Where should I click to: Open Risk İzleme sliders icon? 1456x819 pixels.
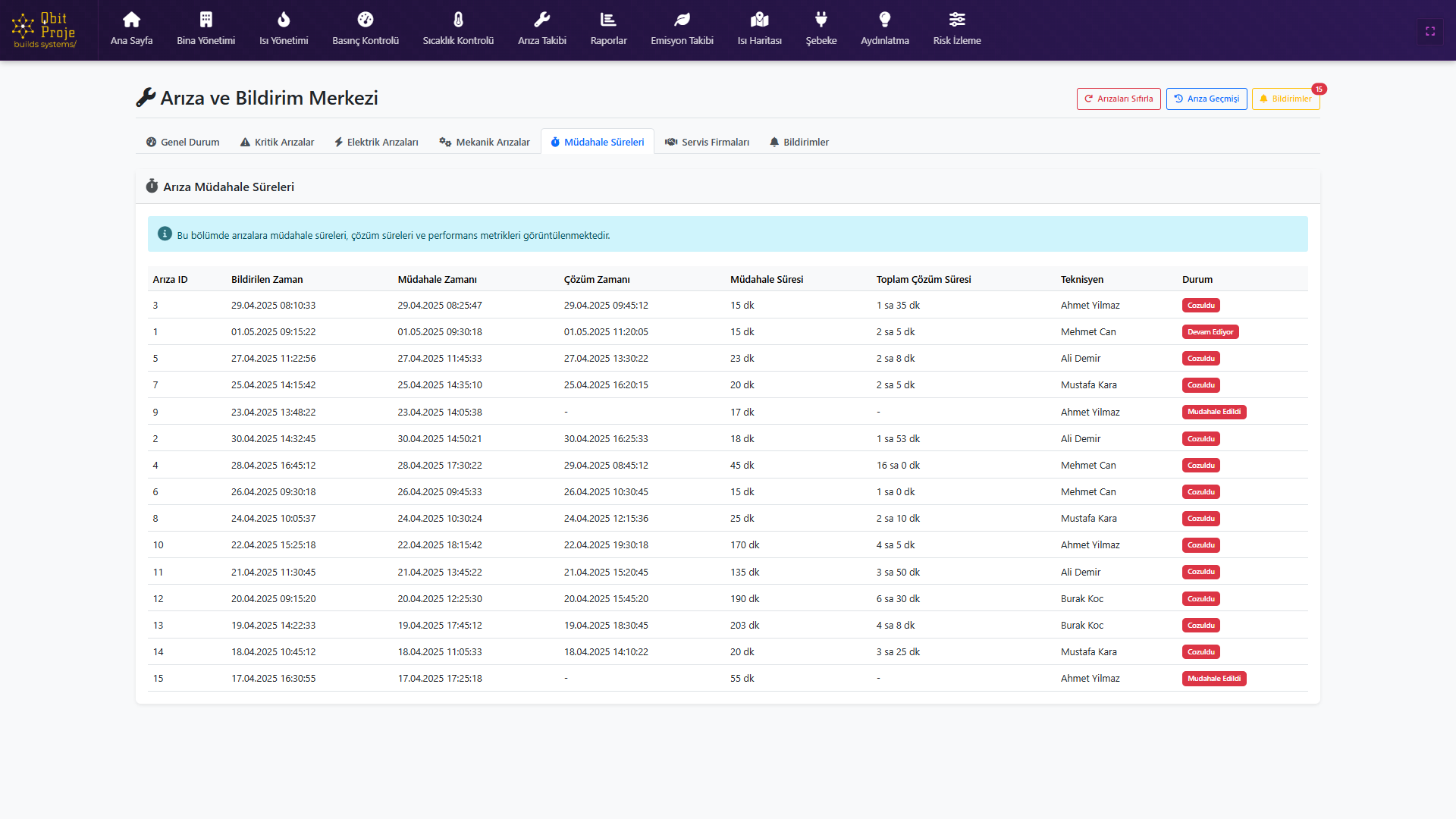957,20
